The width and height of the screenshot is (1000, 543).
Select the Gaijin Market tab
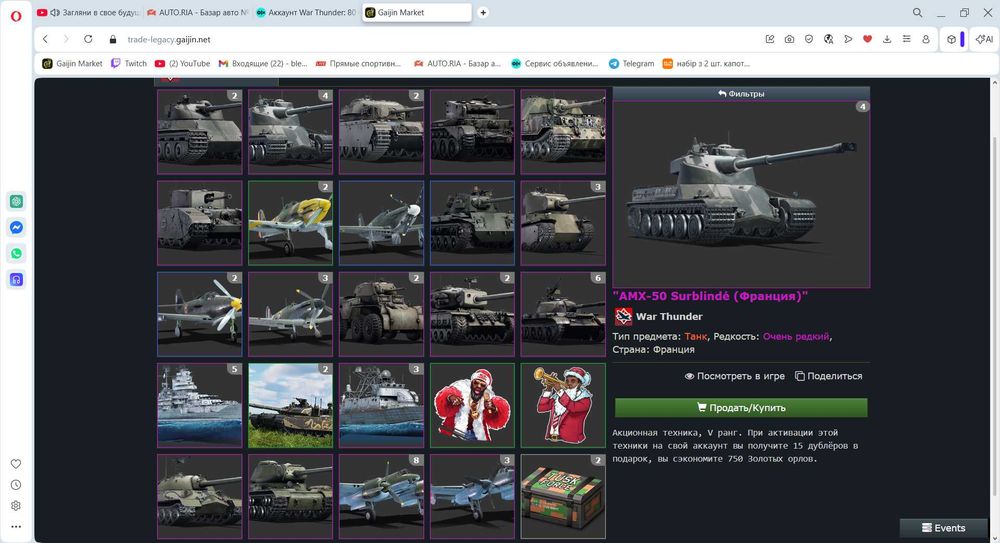[417, 12]
